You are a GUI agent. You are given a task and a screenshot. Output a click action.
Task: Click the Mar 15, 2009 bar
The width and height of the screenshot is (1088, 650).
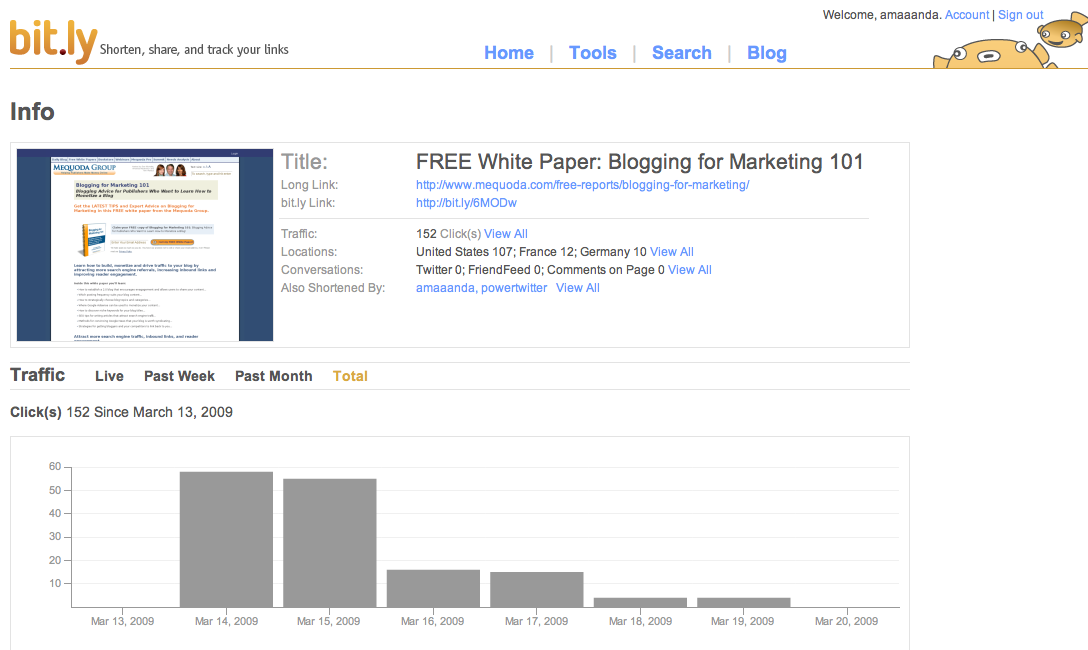(330, 543)
